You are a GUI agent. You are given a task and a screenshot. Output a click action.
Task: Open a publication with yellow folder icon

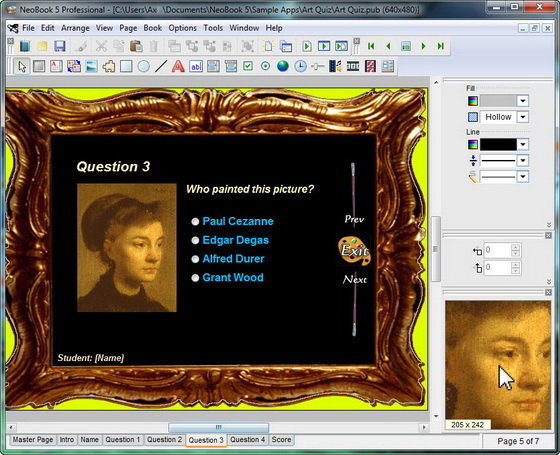pyautogui.click(x=42, y=46)
